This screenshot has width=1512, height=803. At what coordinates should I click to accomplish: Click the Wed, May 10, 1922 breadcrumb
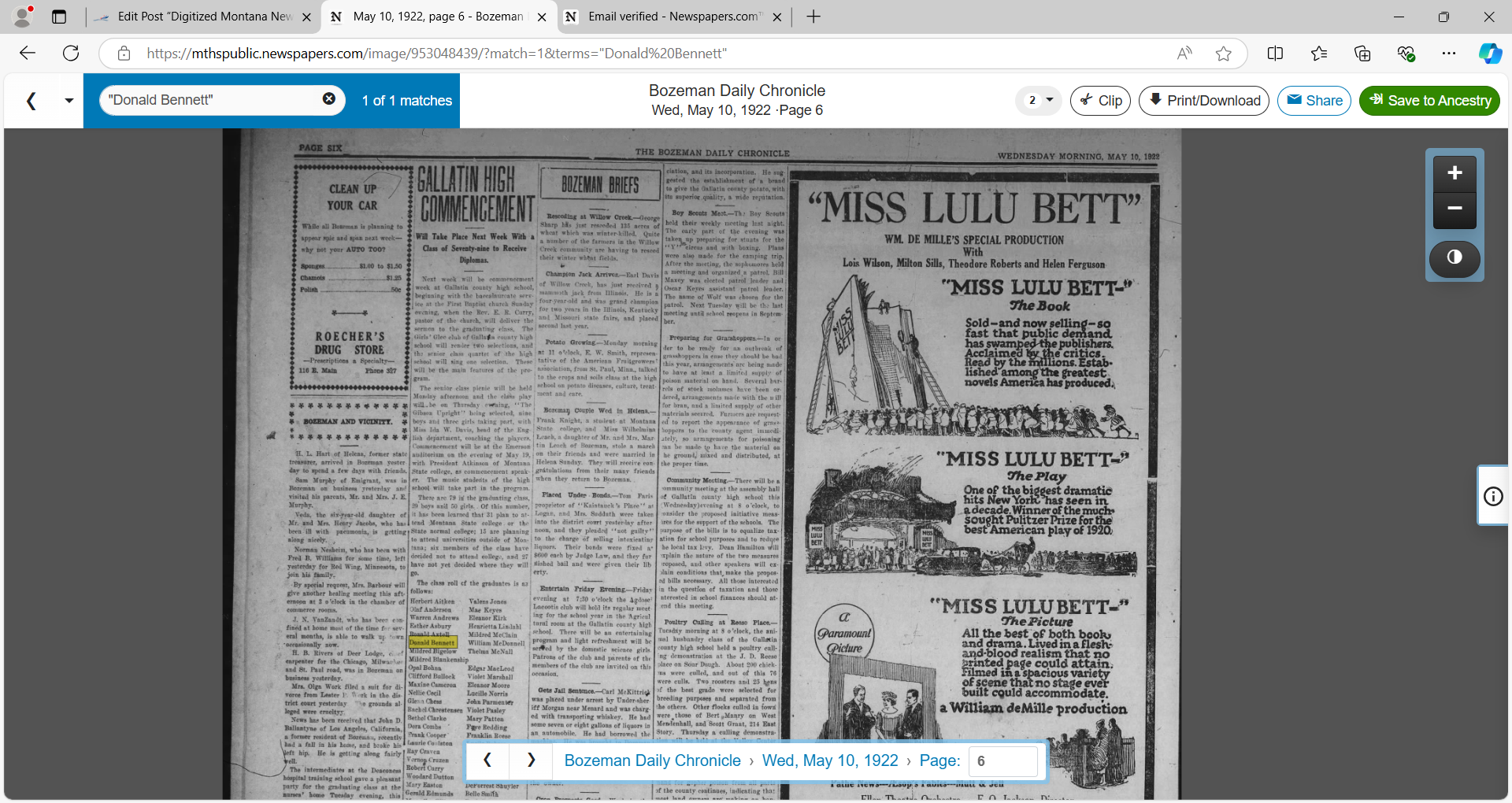829,760
